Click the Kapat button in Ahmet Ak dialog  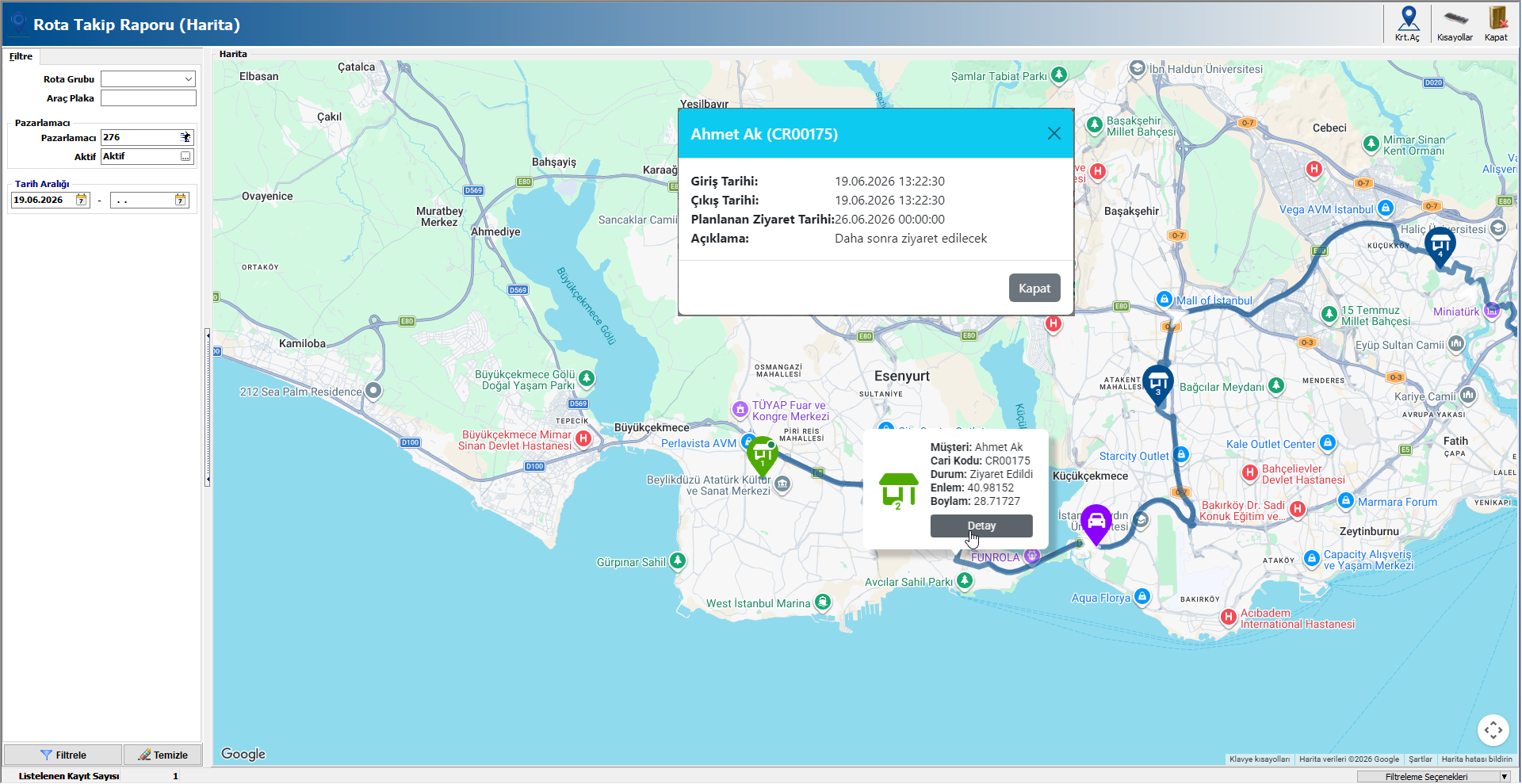(1034, 289)
